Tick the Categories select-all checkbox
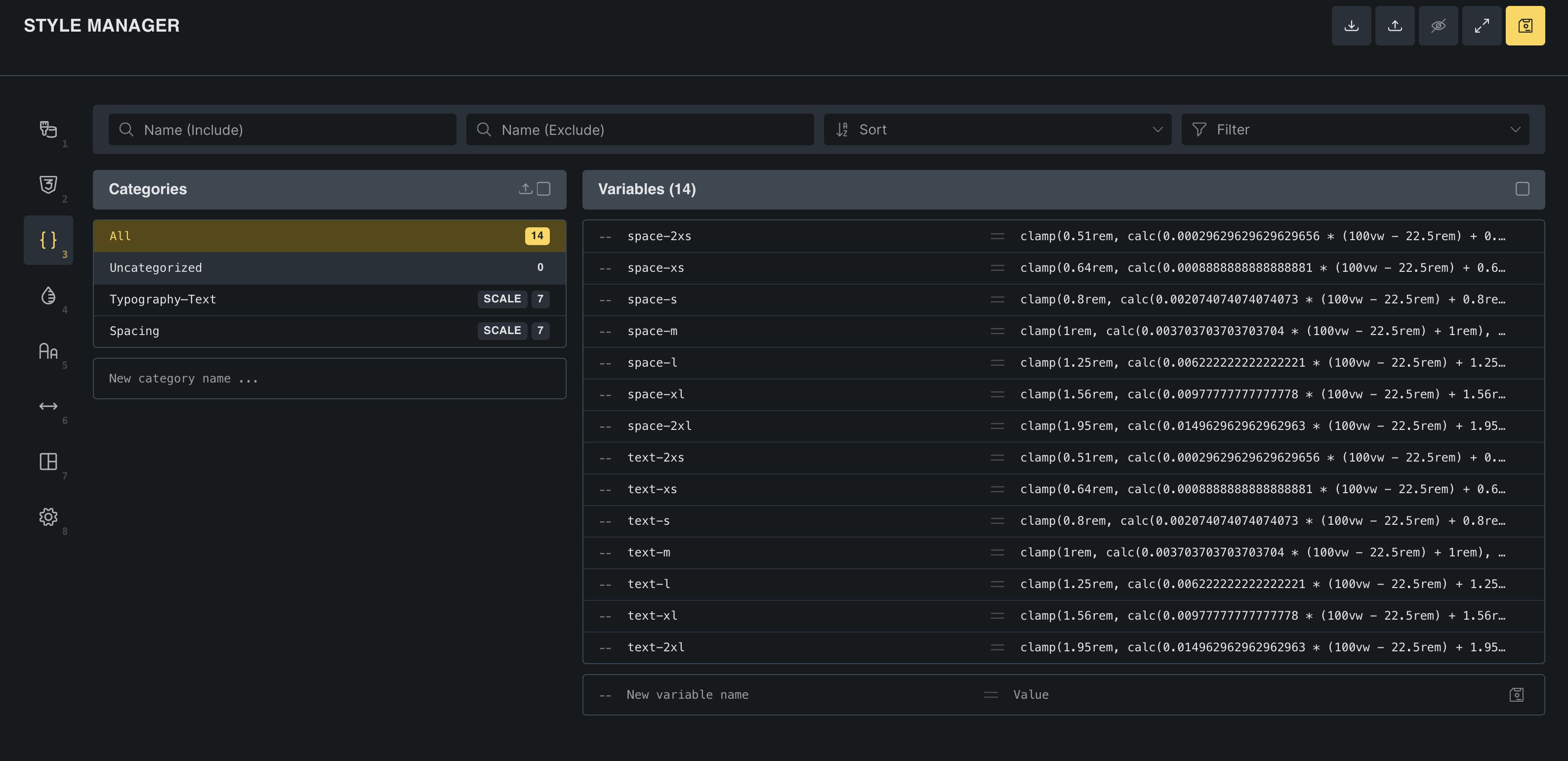The image size is (1568, 761). pyautogui.click(x=543, y=189)
